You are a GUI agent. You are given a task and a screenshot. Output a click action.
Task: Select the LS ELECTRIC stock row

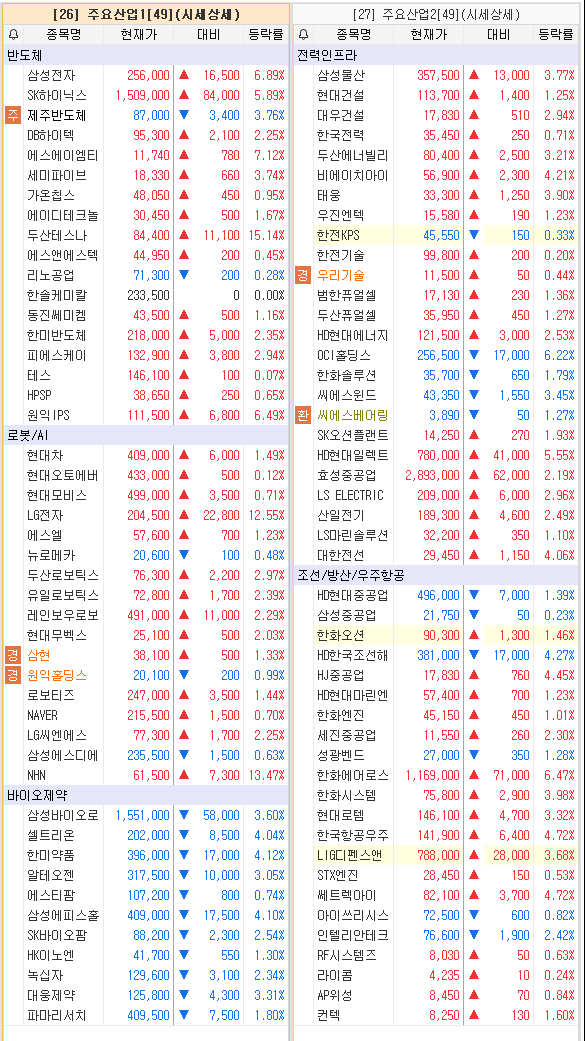436,495
